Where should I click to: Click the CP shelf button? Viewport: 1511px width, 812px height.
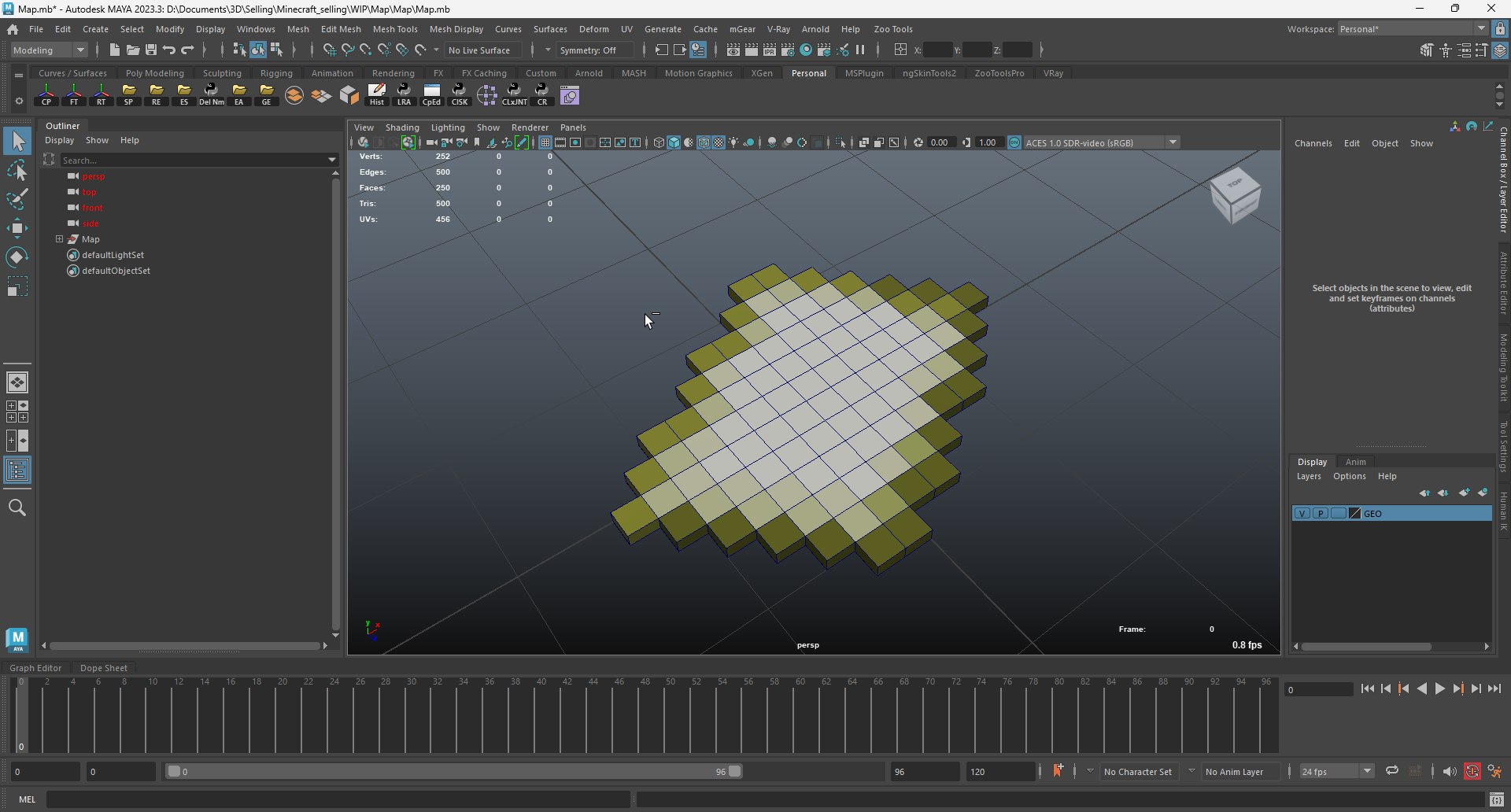(x=46, y=95)
